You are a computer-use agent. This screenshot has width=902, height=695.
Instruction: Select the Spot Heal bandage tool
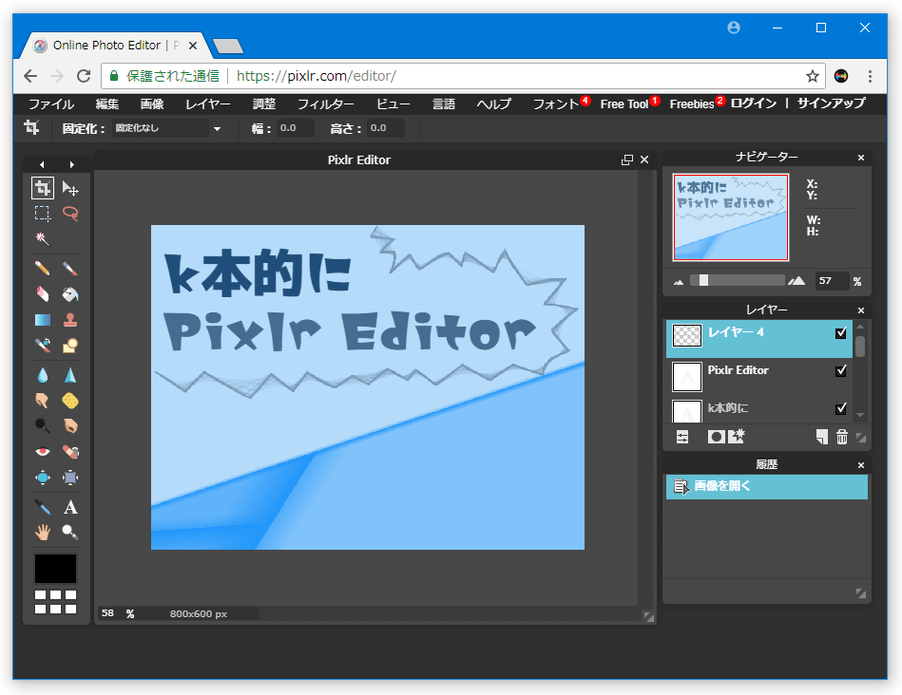(70, 452)
